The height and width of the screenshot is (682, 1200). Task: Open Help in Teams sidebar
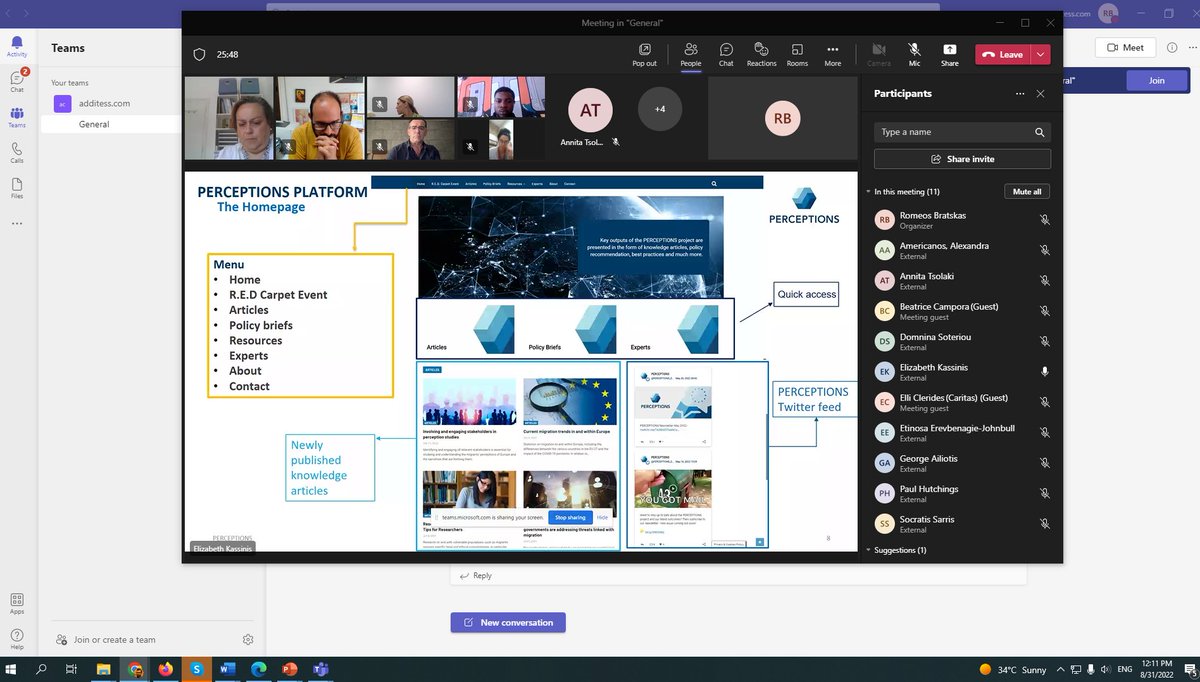(17, 638)
